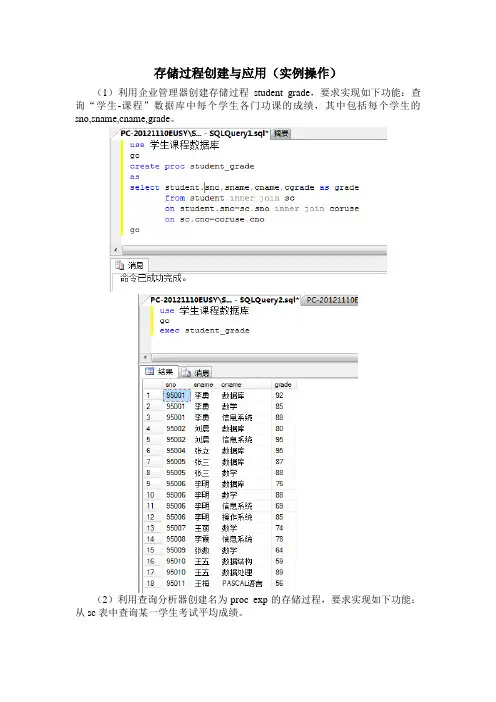Select row 18 header in results grid

[x=153, y=583]
